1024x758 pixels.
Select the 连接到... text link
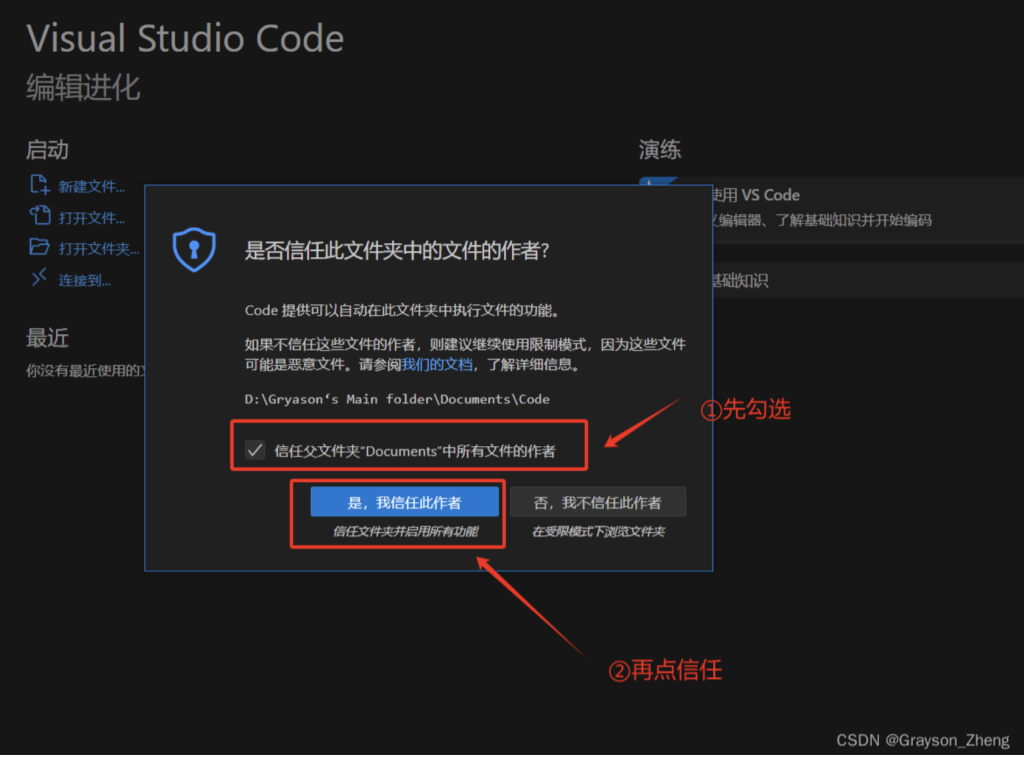tap(84, 280)
